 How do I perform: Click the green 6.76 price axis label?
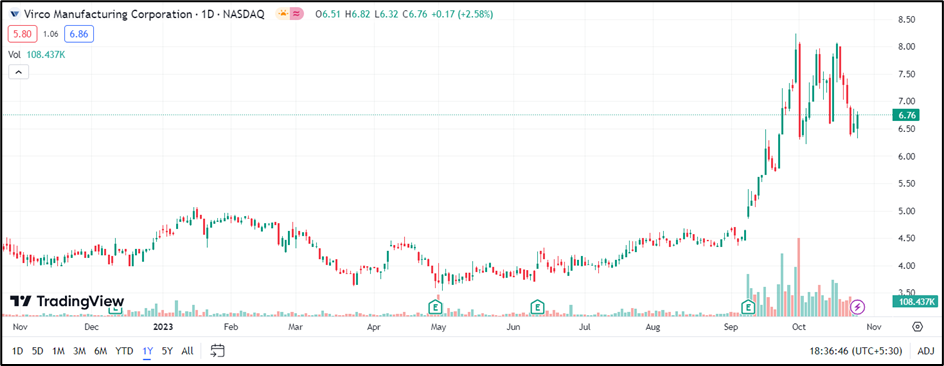[906, 115]
